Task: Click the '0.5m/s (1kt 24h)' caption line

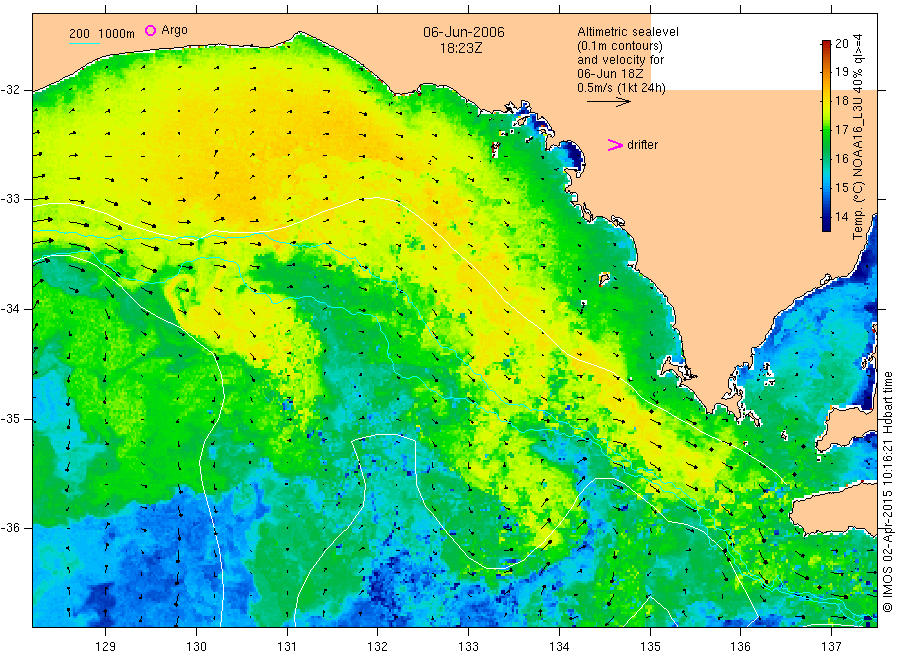Action: point(622,88)
